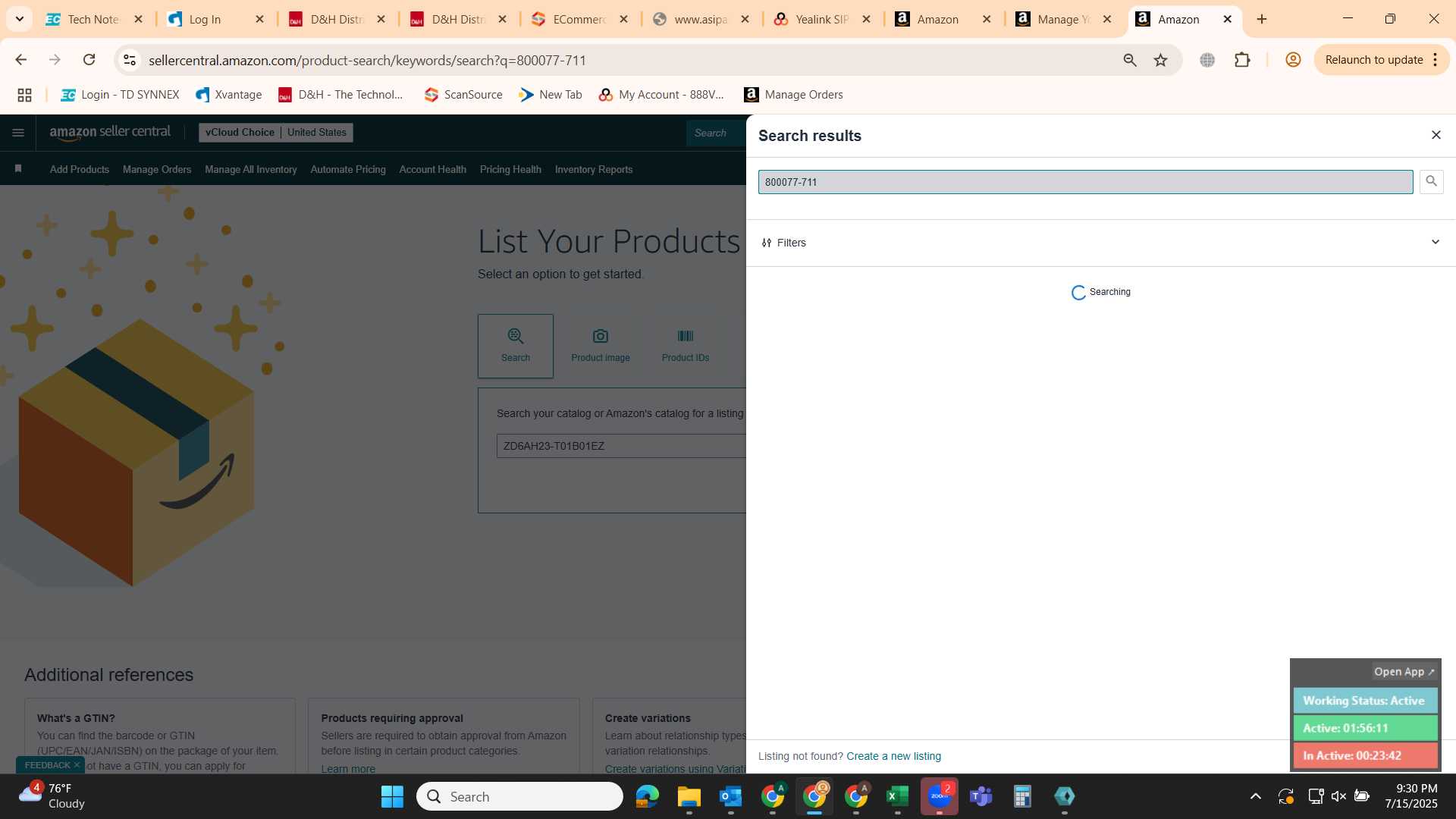Viewport: 1456px width, 819px height.
Task: Open Excel from the taskbar
Action: point(897,796)
